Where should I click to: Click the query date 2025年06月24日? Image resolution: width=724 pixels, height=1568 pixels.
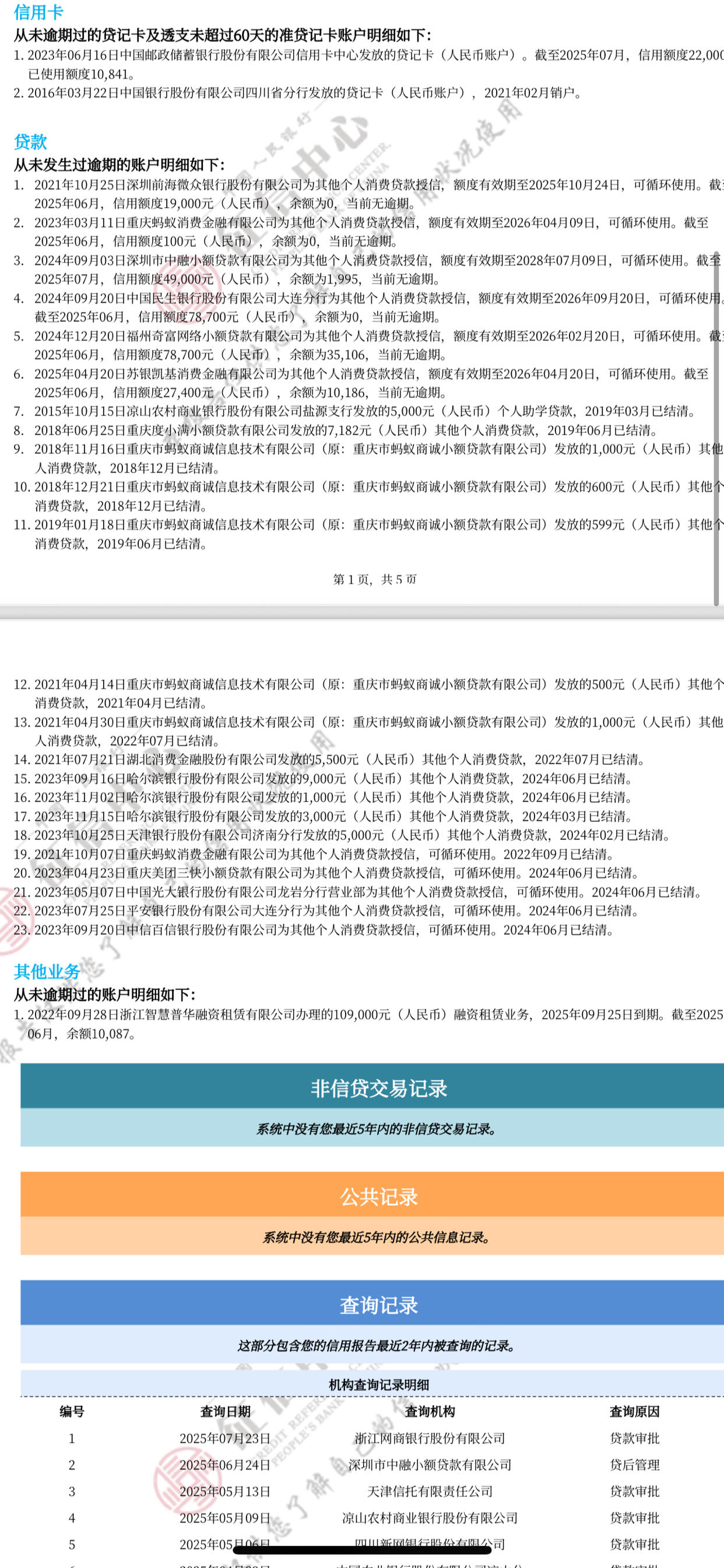225,1465
